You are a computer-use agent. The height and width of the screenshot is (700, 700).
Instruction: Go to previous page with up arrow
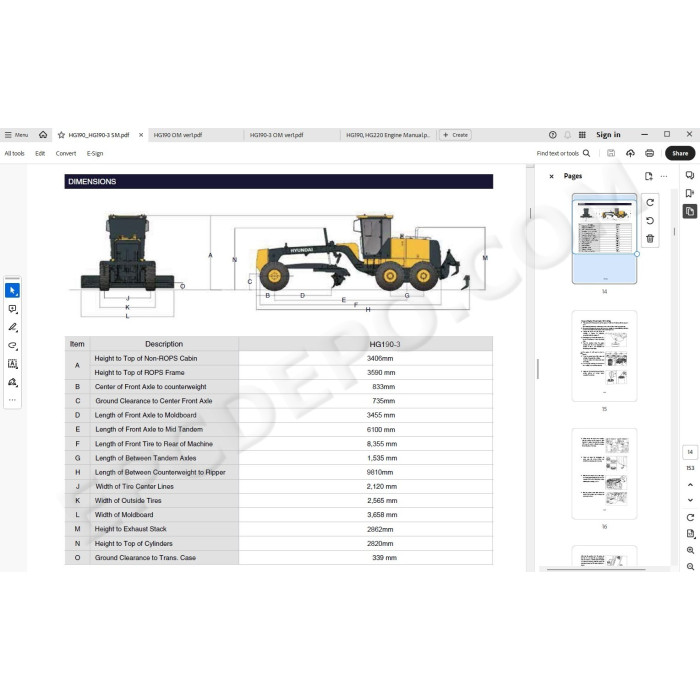690,485
